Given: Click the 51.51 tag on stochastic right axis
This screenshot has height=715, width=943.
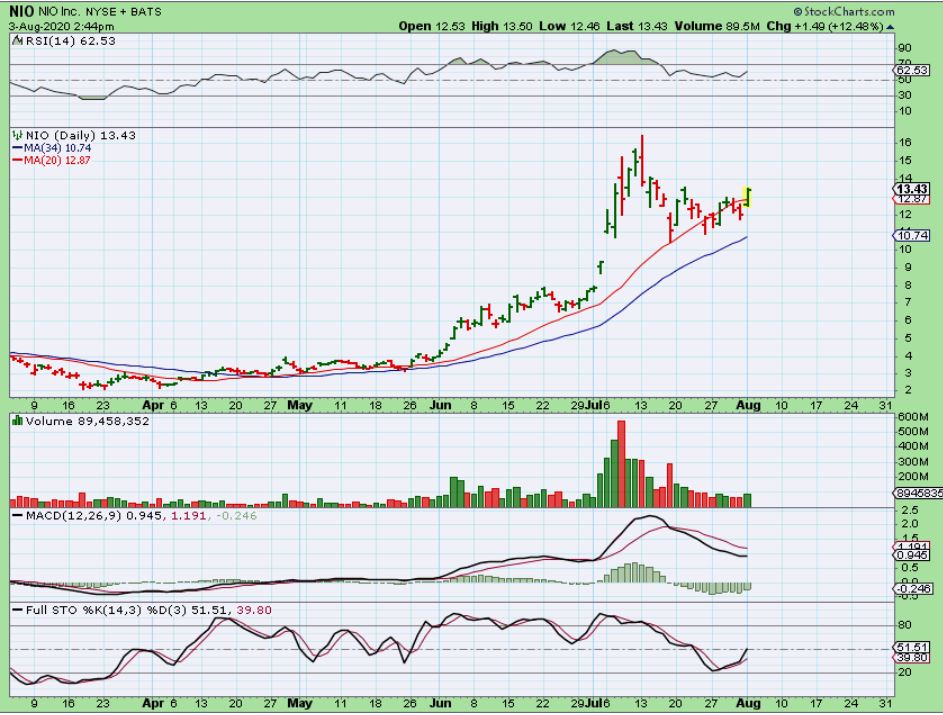Looking at the screenshot, I should click(x=912, y=648).
